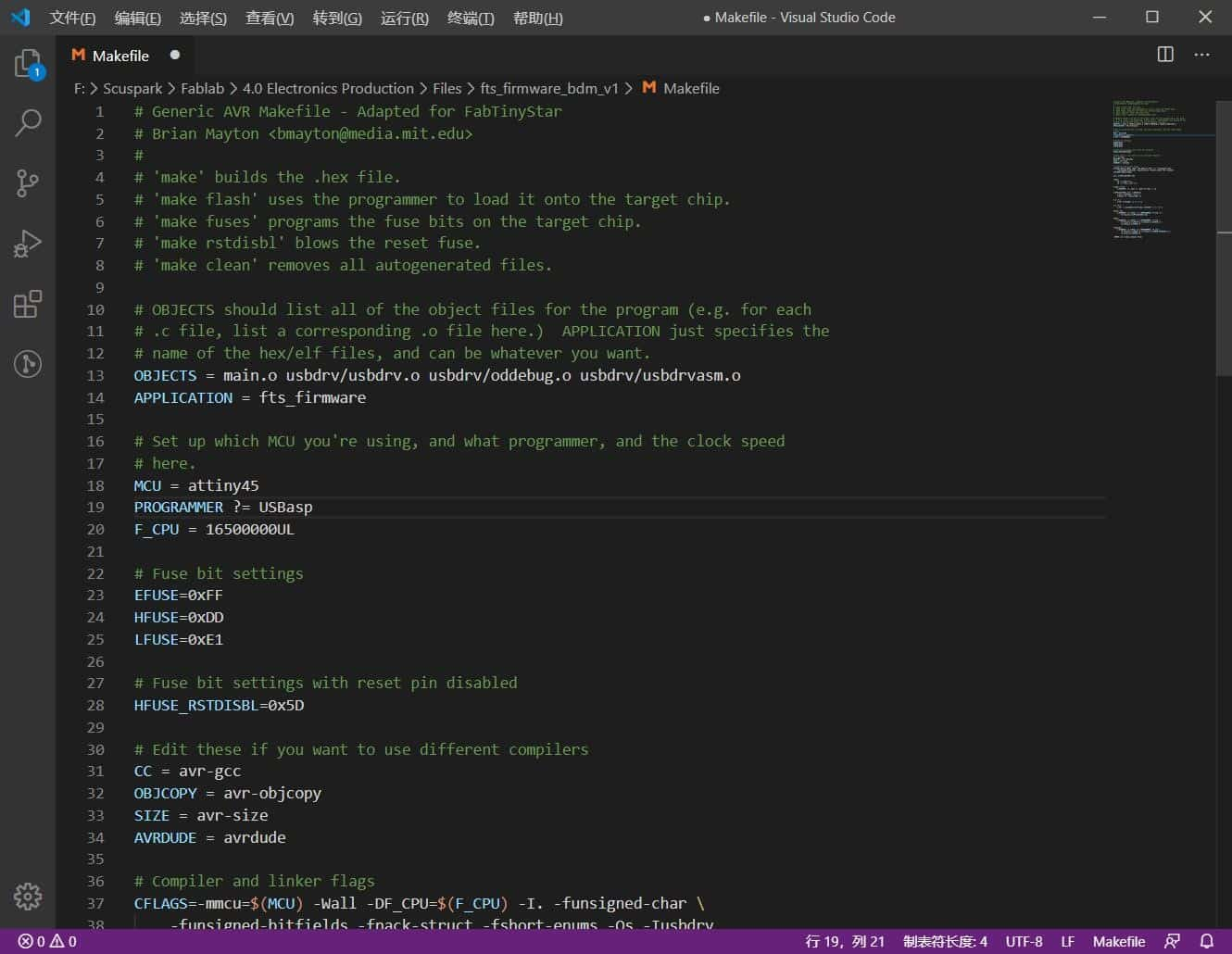This screenshot has width=1232, height=954.
Task: Click the MCU = attiny45 line
Action: click(196, 485)
